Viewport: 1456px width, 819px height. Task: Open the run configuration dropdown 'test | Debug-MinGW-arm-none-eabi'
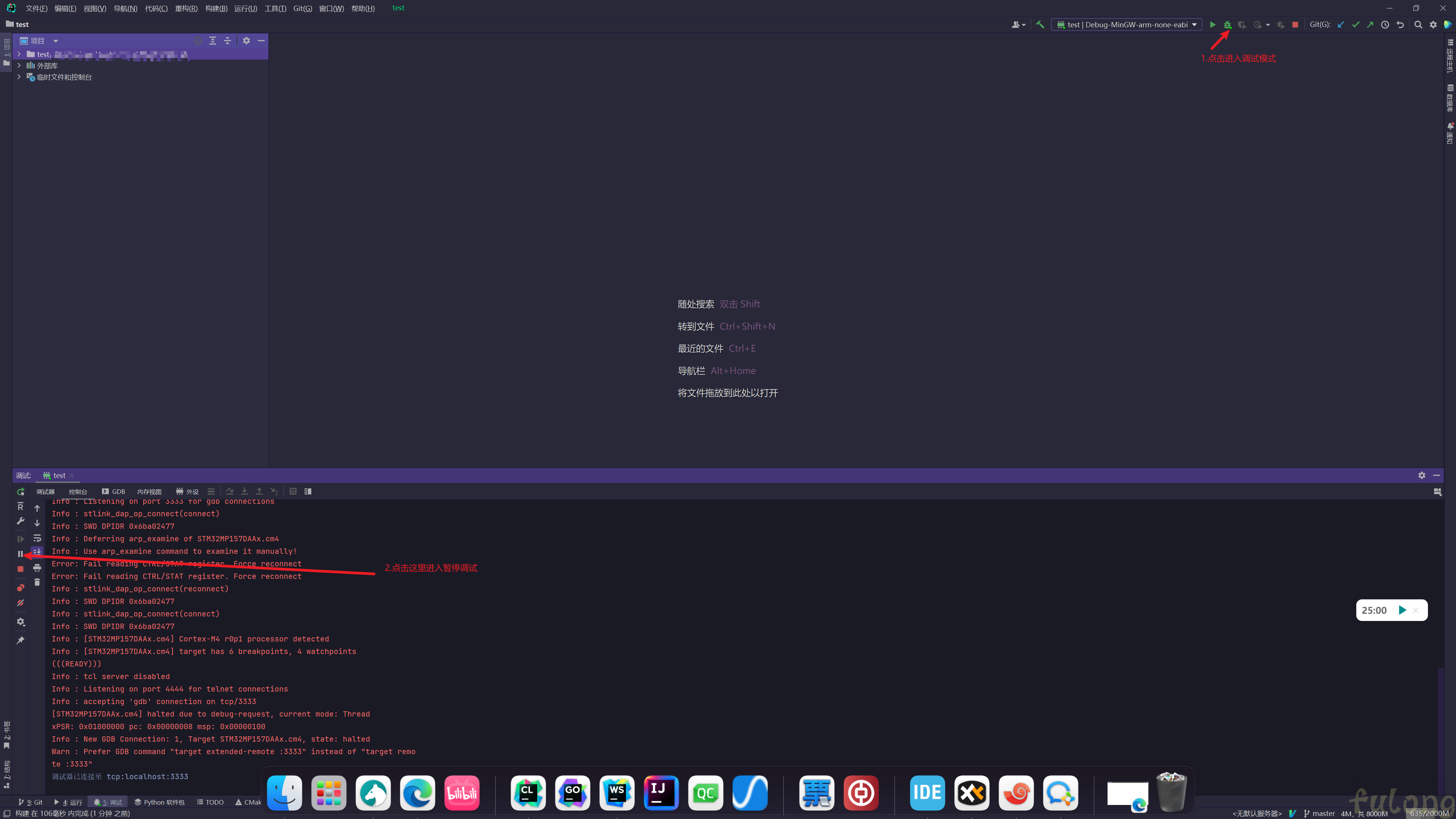(x=1126, y=25)
